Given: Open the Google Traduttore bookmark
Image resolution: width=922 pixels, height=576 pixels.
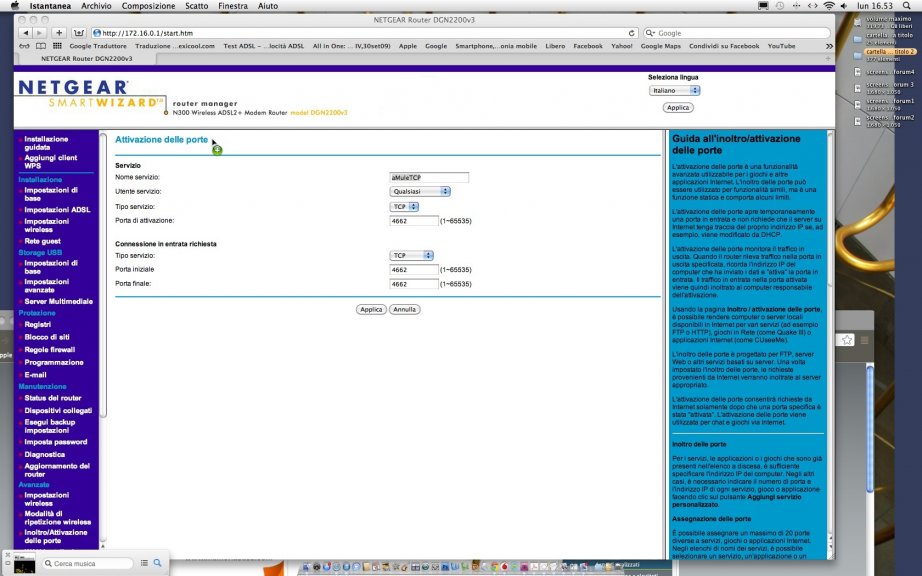Looking at the screenshot, I should (98, 46).
